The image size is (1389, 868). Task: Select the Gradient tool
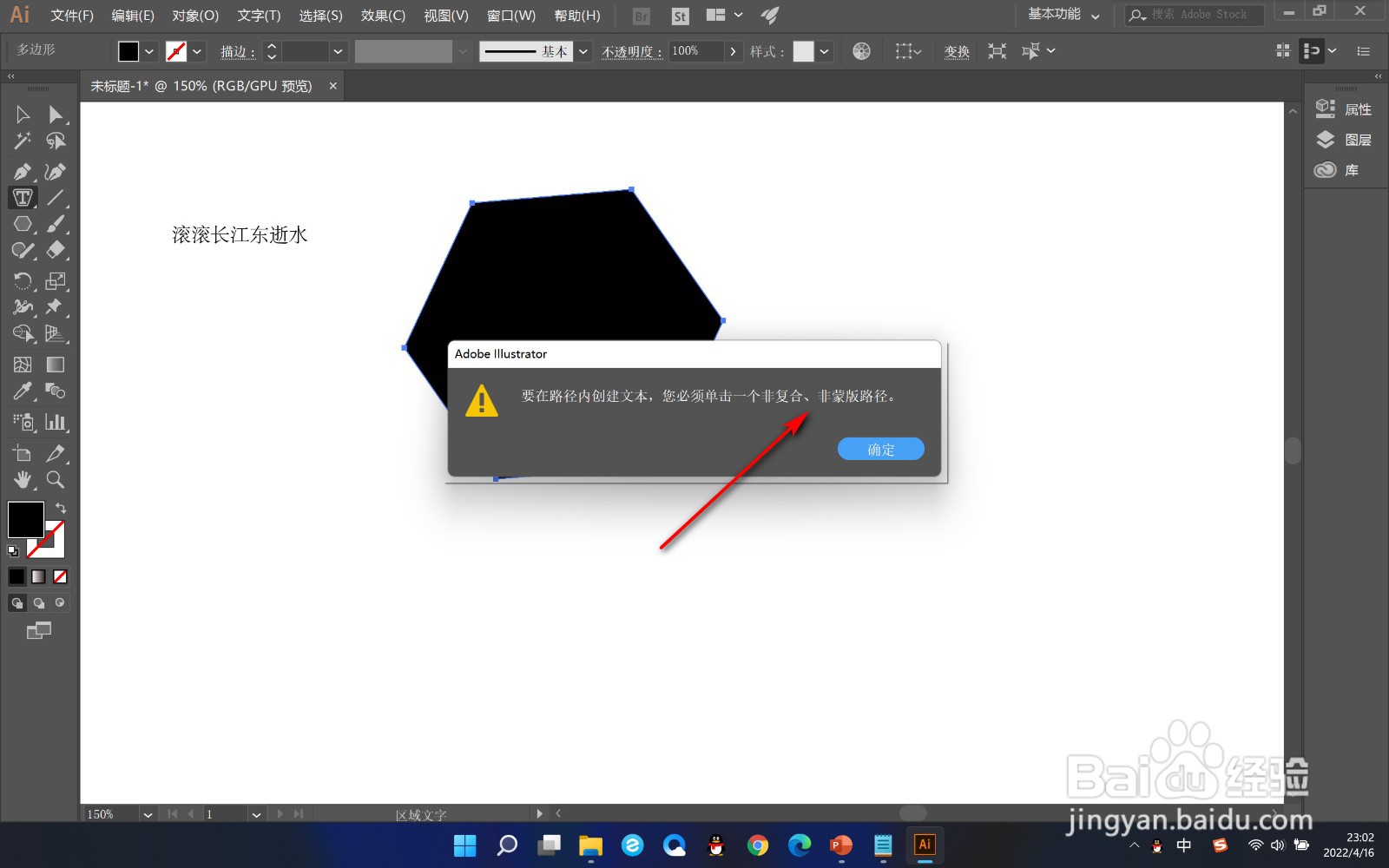55,365
